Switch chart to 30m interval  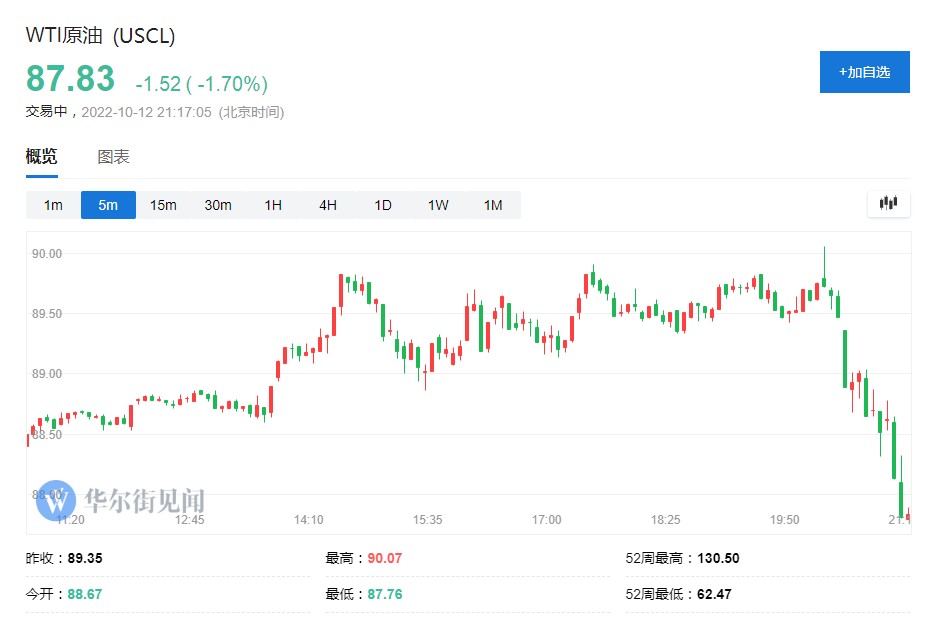[x=218, y=205]
